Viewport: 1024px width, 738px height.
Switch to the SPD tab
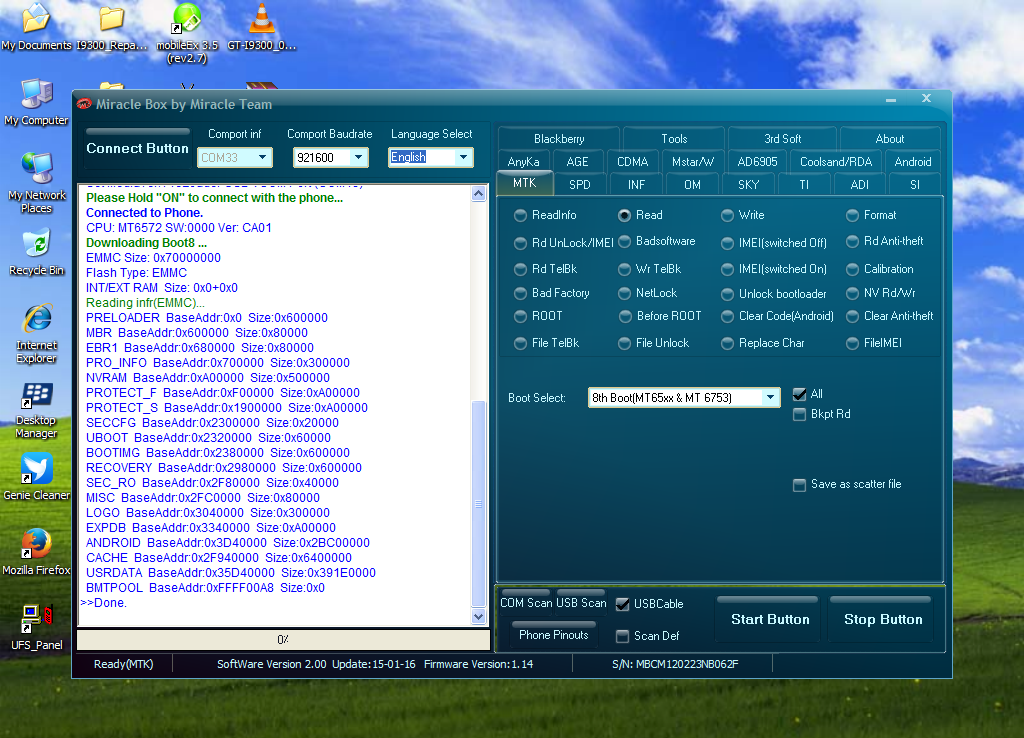pos(579,185)
